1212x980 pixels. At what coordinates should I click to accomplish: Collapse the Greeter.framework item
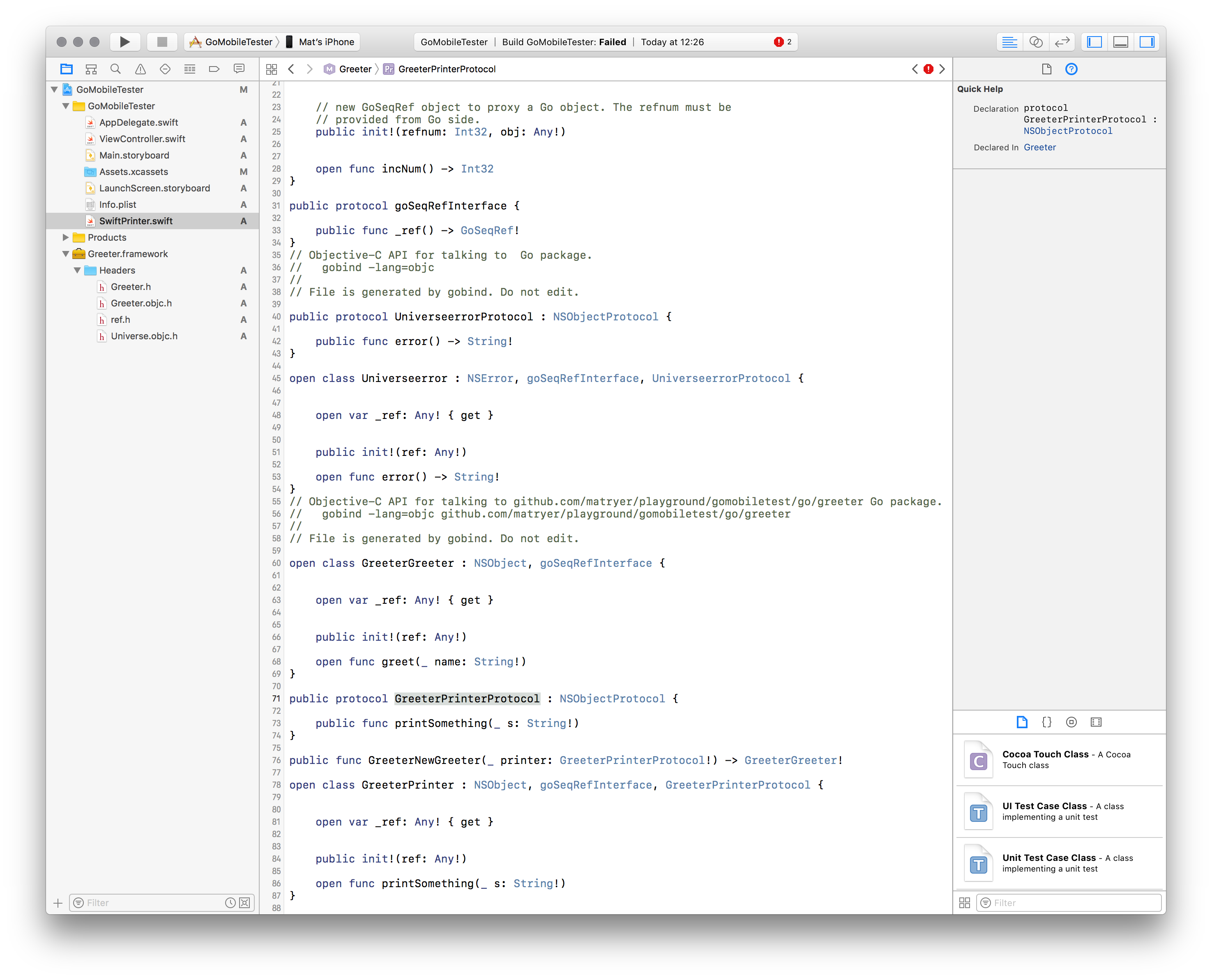tap(65, 253)
